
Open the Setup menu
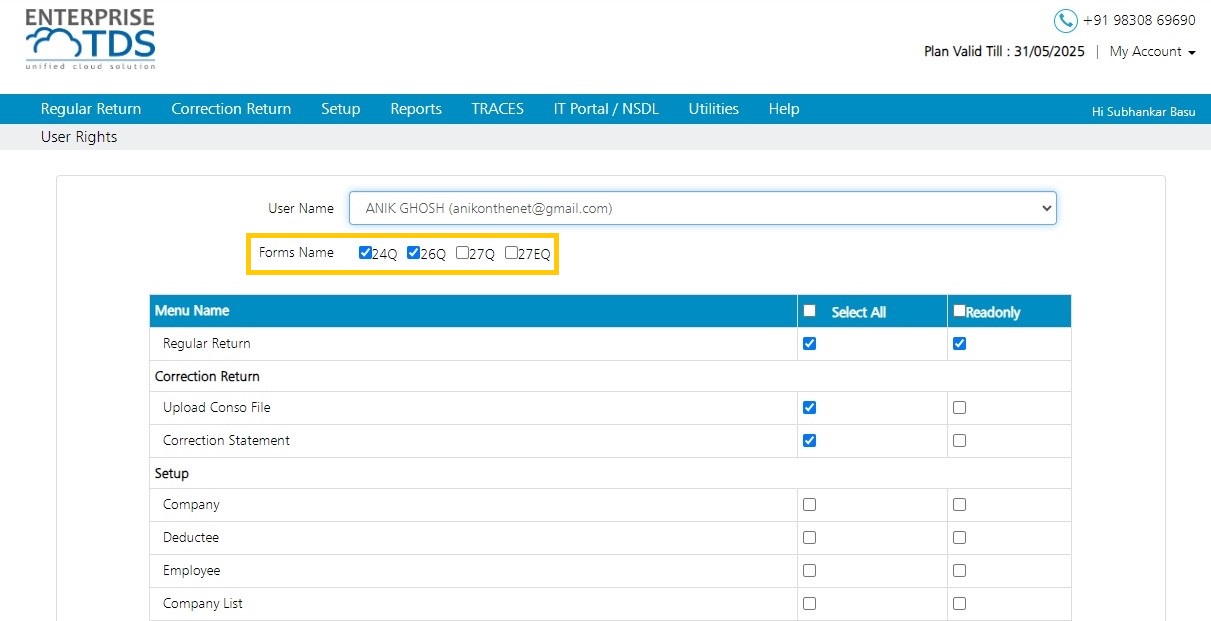(x=341, y=109)
